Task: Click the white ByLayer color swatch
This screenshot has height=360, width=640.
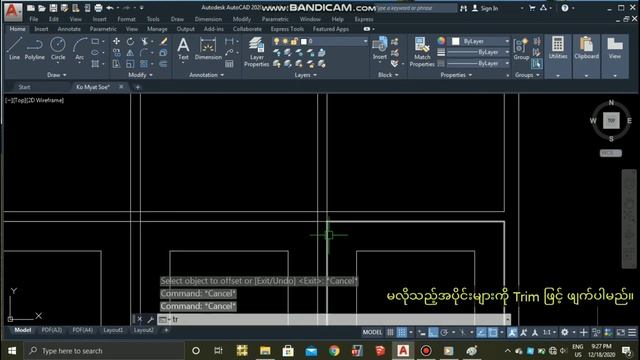Action: [456, 41]
